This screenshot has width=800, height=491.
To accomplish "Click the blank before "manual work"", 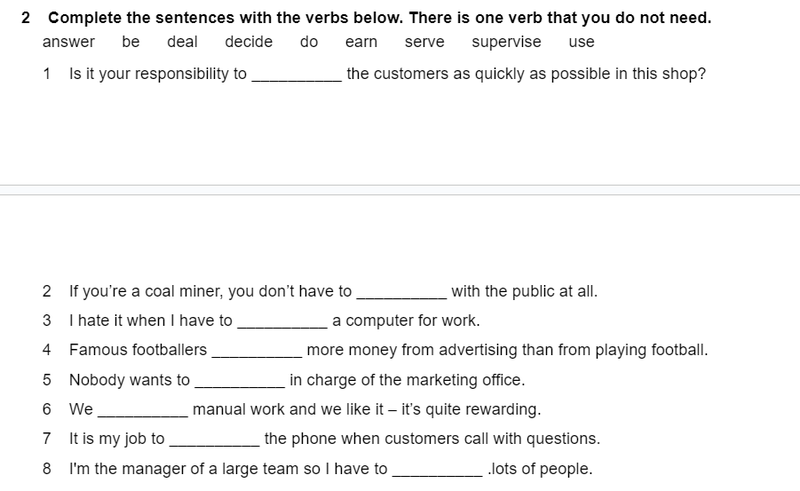I will click(142, 409).
